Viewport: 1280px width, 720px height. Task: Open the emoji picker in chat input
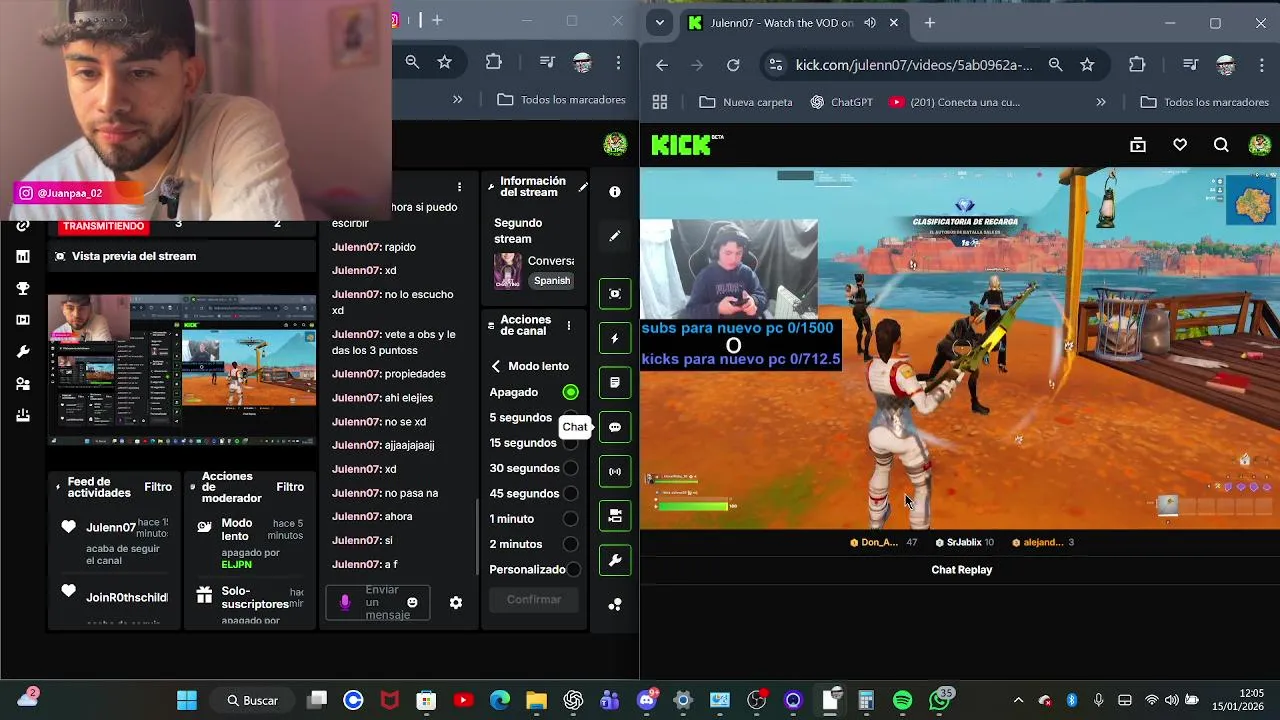click(412, 603)
